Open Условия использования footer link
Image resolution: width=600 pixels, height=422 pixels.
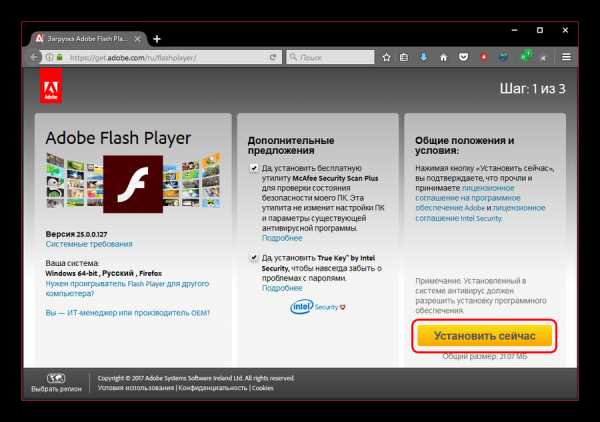(x=136, y=388)
